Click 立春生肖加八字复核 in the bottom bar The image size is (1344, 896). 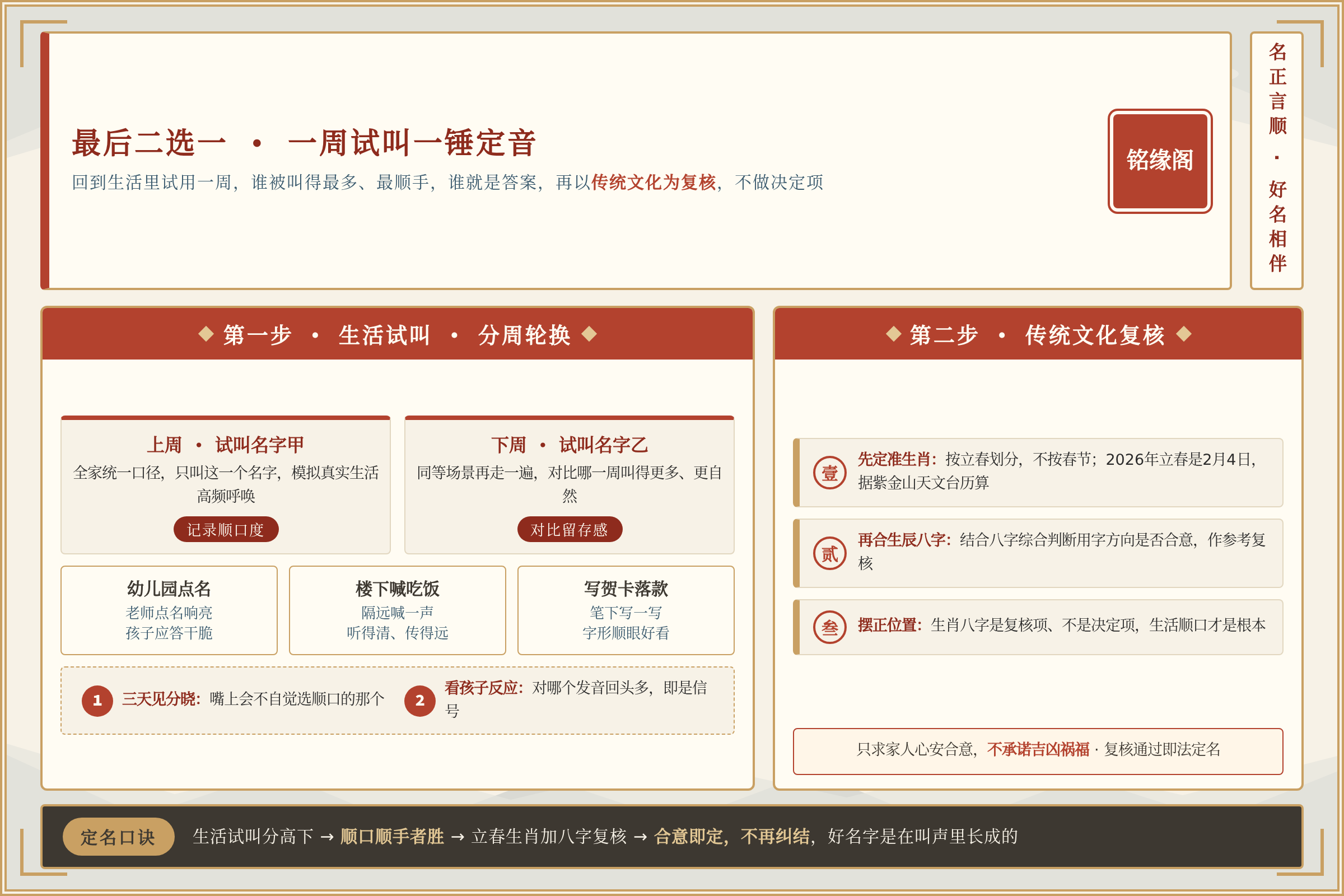coord(549,837)
